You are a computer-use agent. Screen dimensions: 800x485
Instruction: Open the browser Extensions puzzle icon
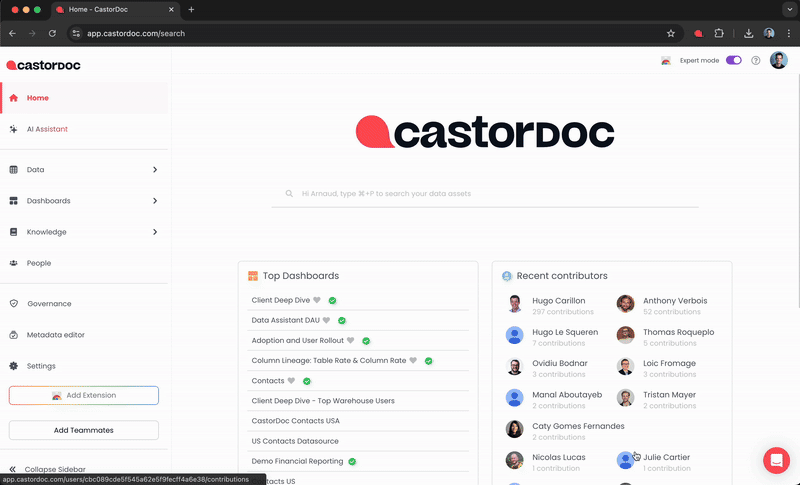pyautogui.click(x=719, y=34)
